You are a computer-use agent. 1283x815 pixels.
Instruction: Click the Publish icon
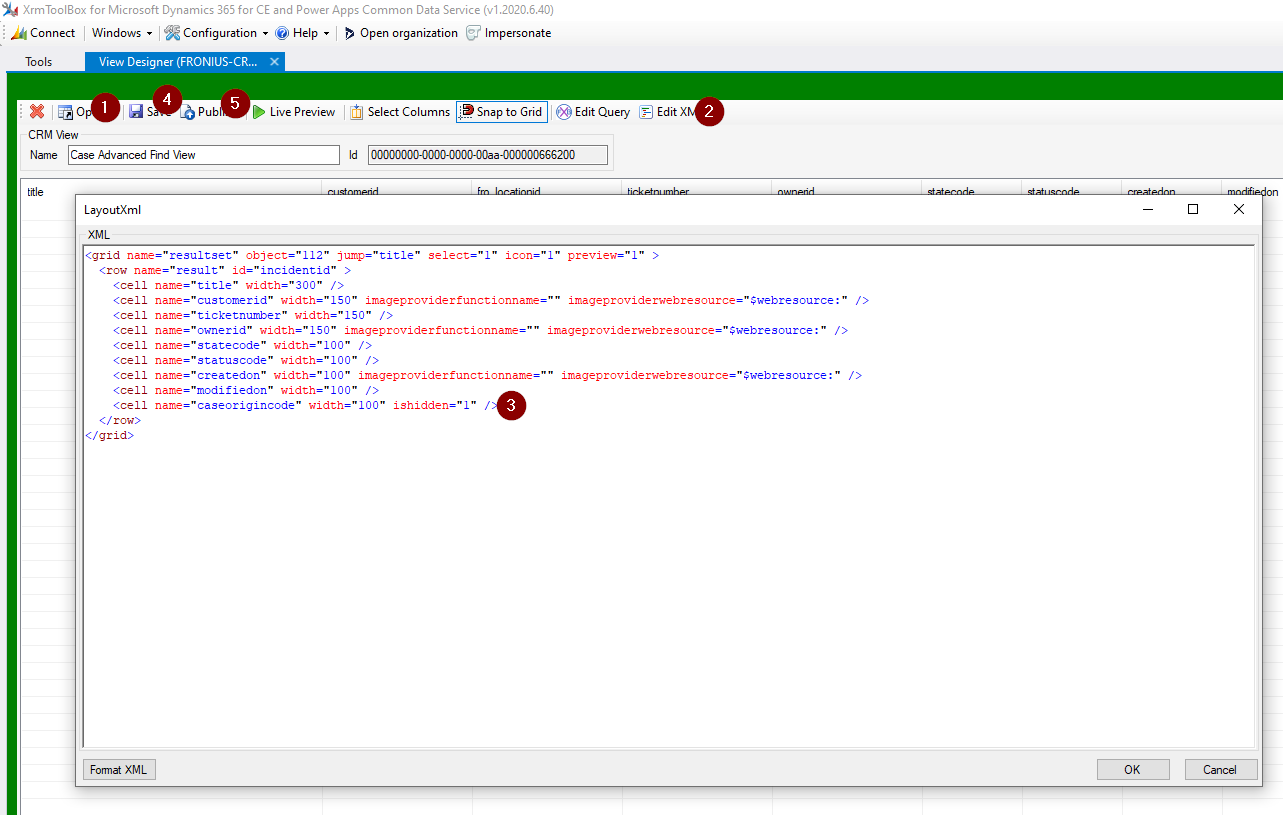tap(187, 112)
